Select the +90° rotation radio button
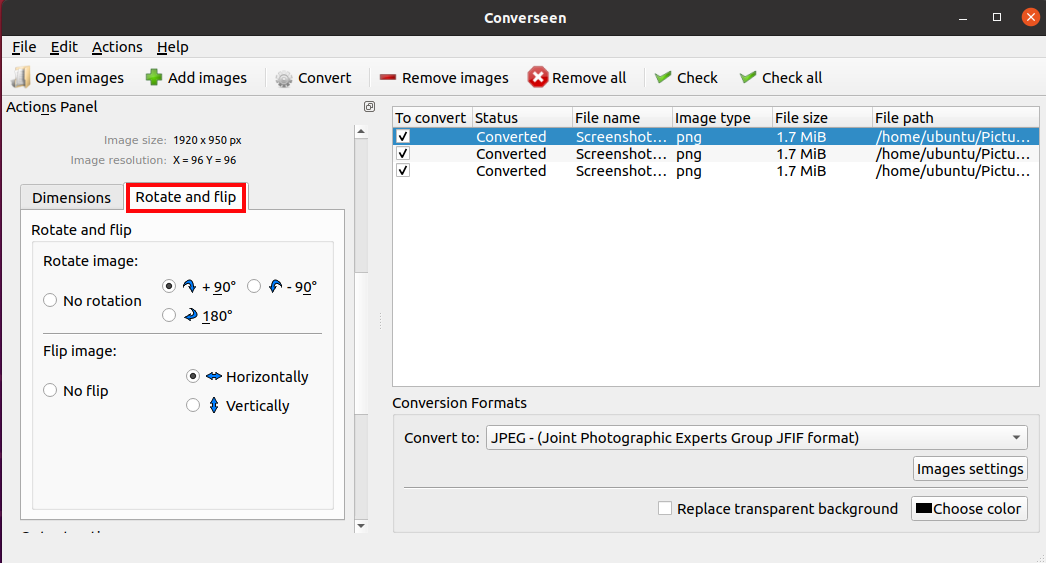1046x563 pixels. [169, 286]
